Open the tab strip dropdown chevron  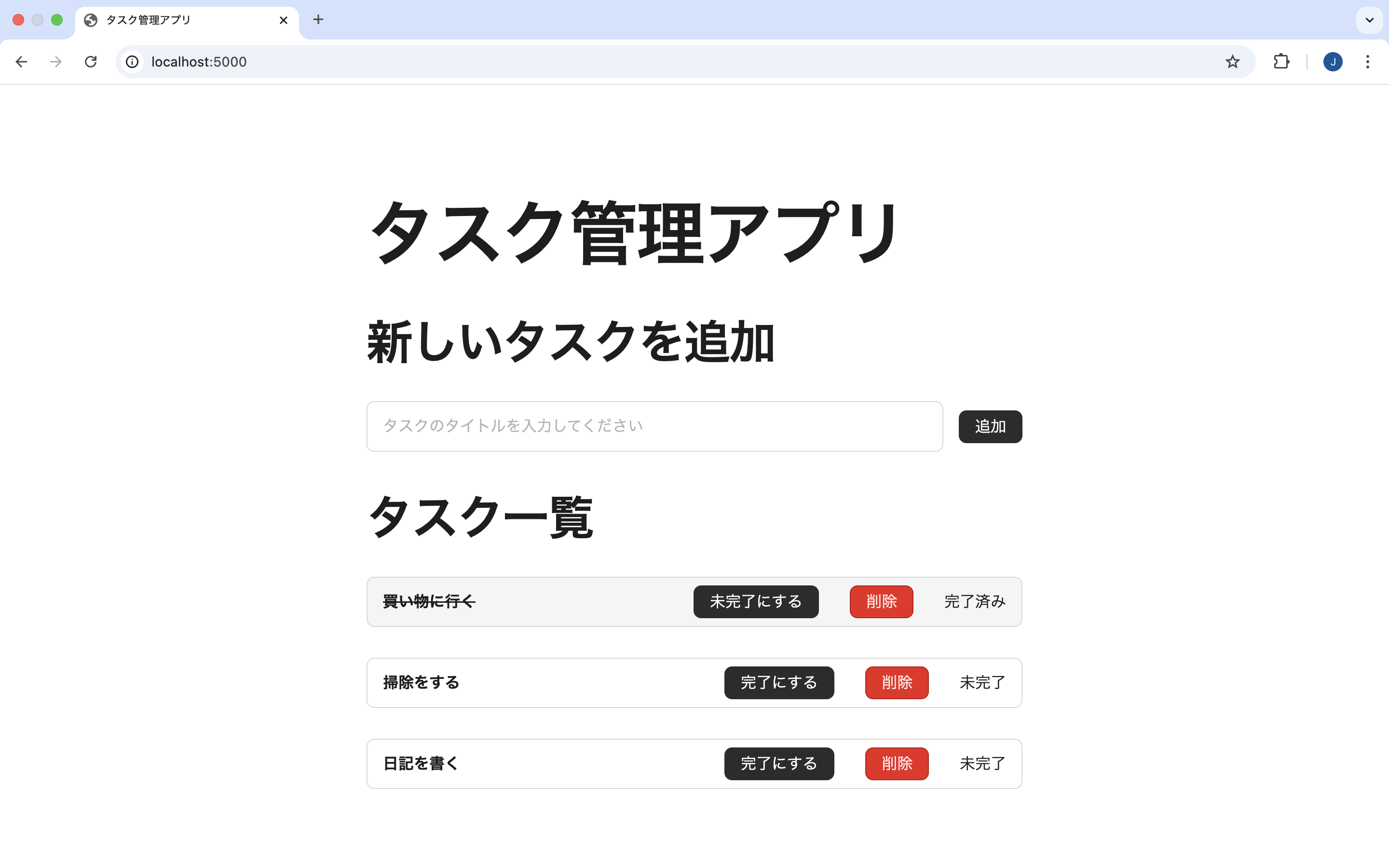[x=1370, y=20]
